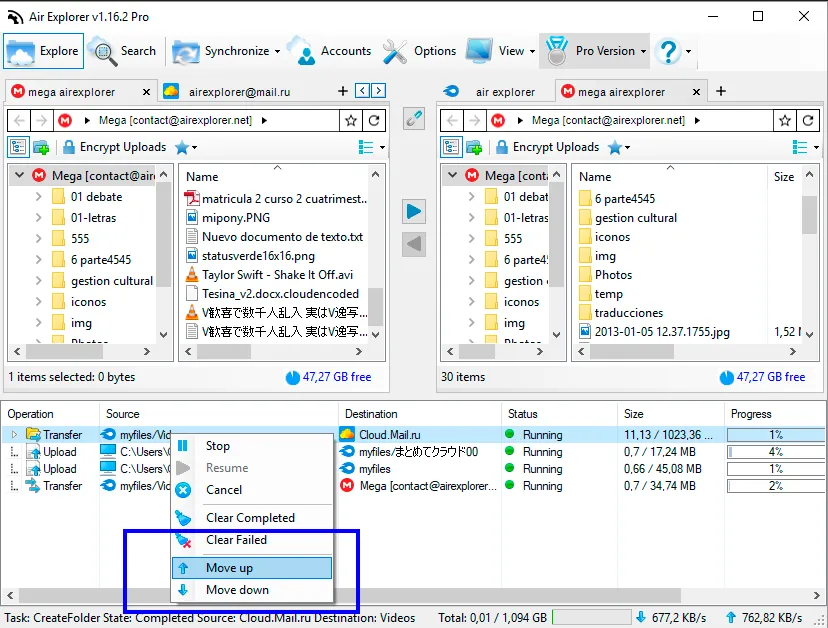Close the left mega airexplorer tab
The width and height of the screenshot is (828, 628).
tap(146, 92)
